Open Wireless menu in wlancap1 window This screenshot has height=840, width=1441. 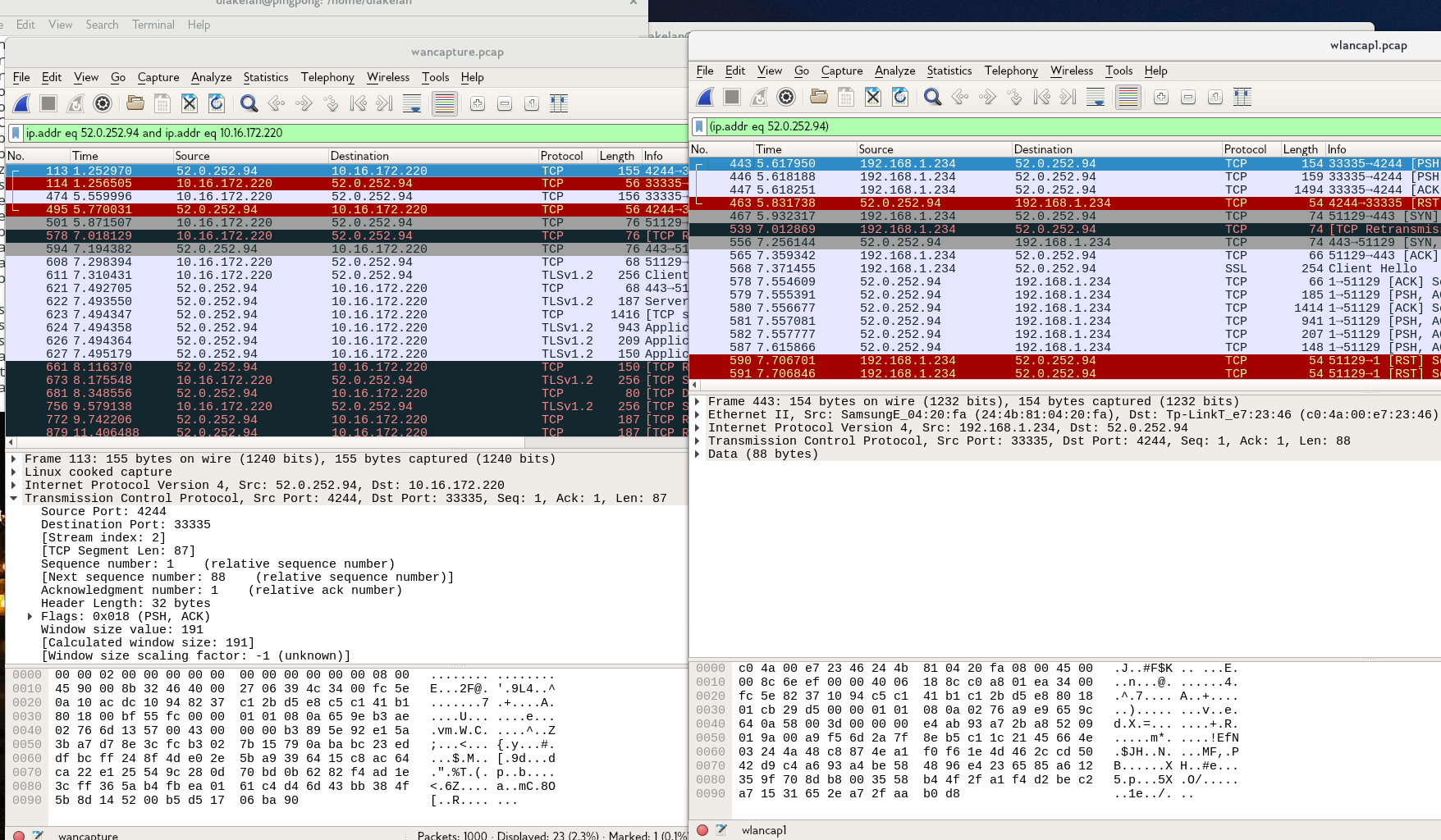[x=1072, y=71]
